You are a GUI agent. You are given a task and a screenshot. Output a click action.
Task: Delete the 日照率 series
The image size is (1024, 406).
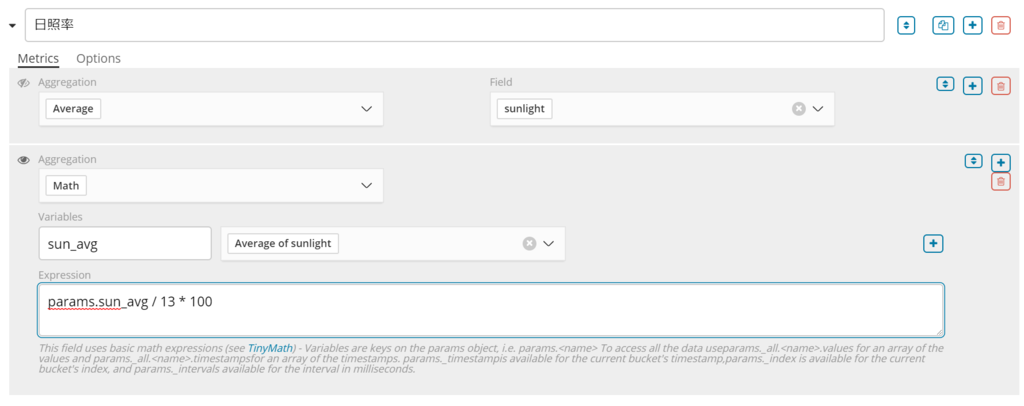pos(1000,25)
